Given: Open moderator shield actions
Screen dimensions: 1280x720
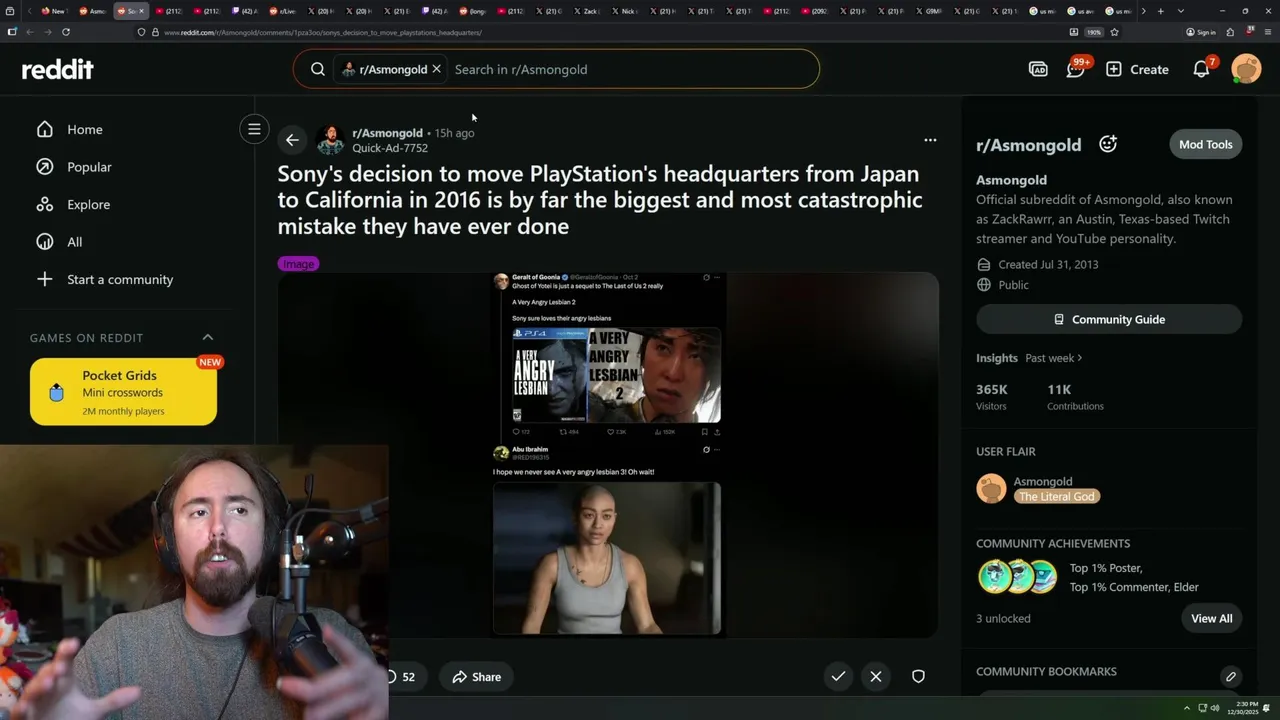Looking at the screenshot, I should [918, 676].
